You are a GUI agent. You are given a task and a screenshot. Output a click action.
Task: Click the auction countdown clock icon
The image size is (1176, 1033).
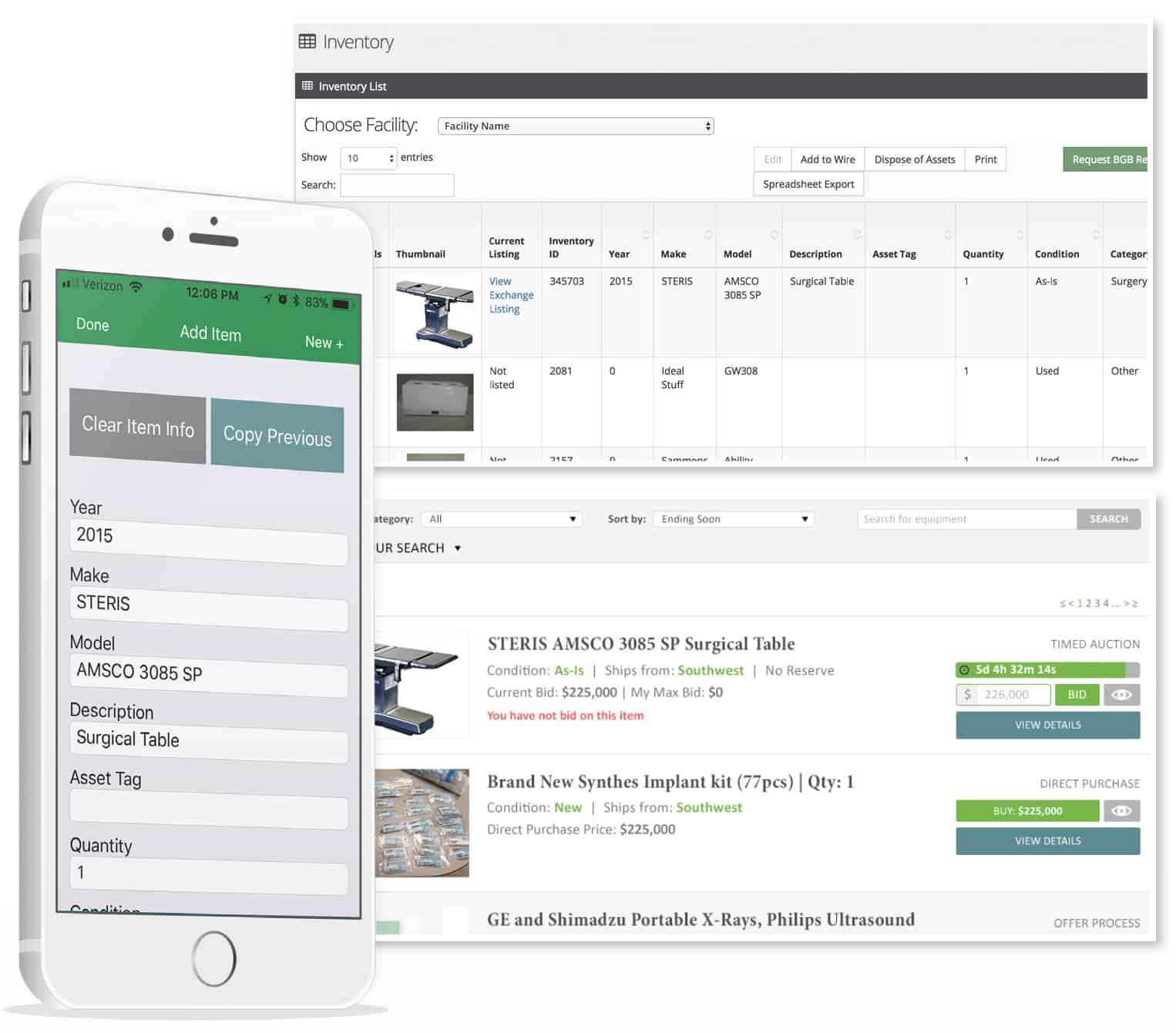964,670
